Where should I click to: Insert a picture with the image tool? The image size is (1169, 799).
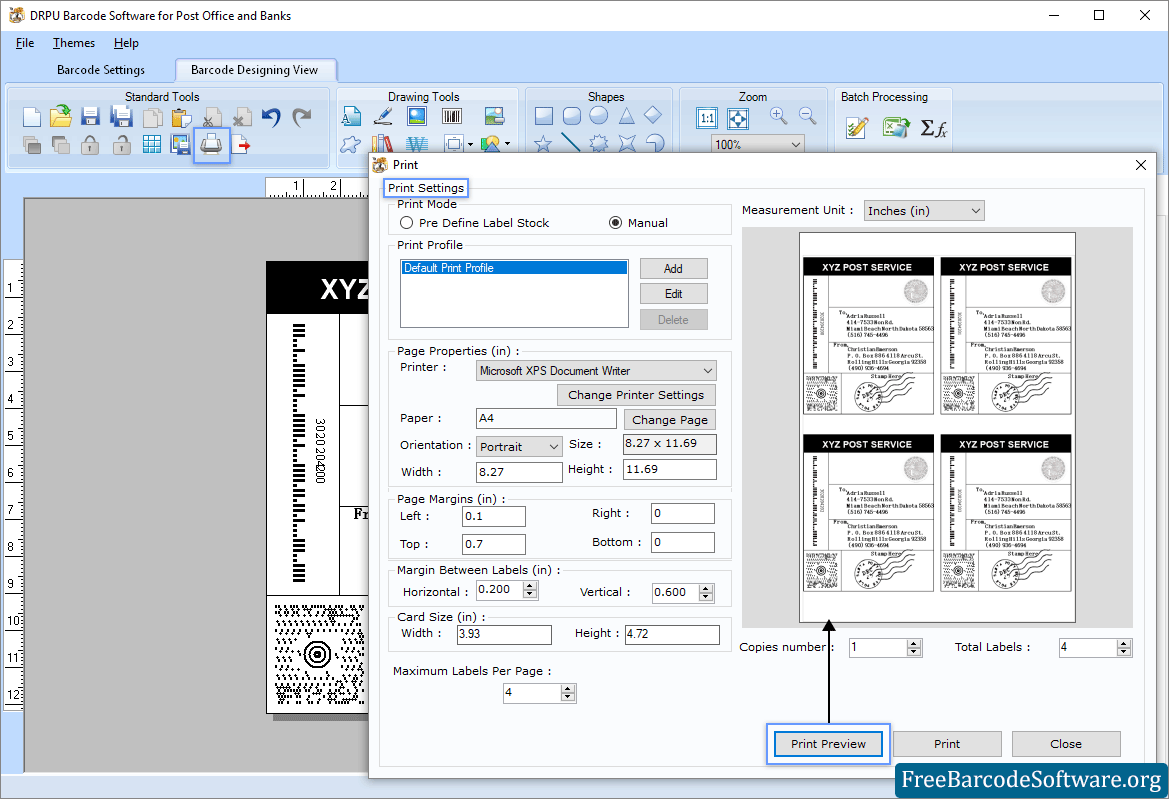(x=417, y=116)
